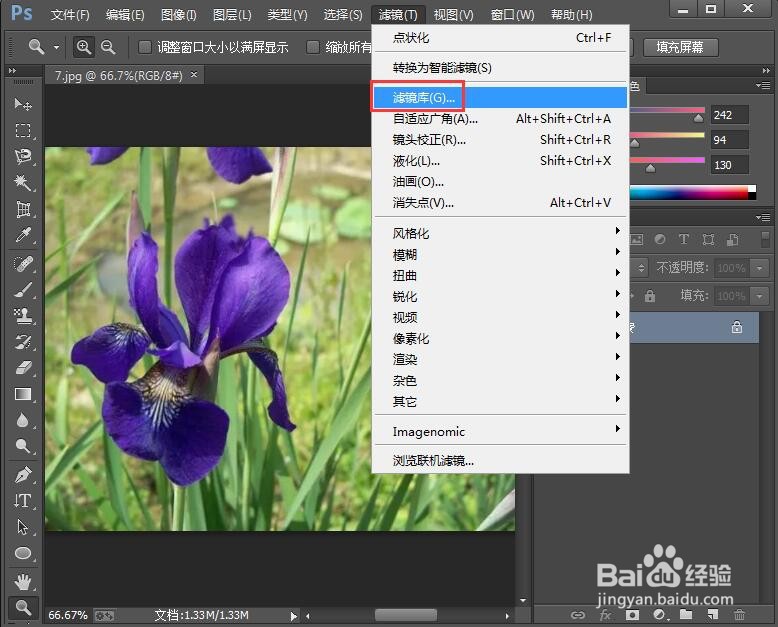This screenshot has width=778, height=627.
Task: Open the opacity 100% dropdown
Action: 760,268
